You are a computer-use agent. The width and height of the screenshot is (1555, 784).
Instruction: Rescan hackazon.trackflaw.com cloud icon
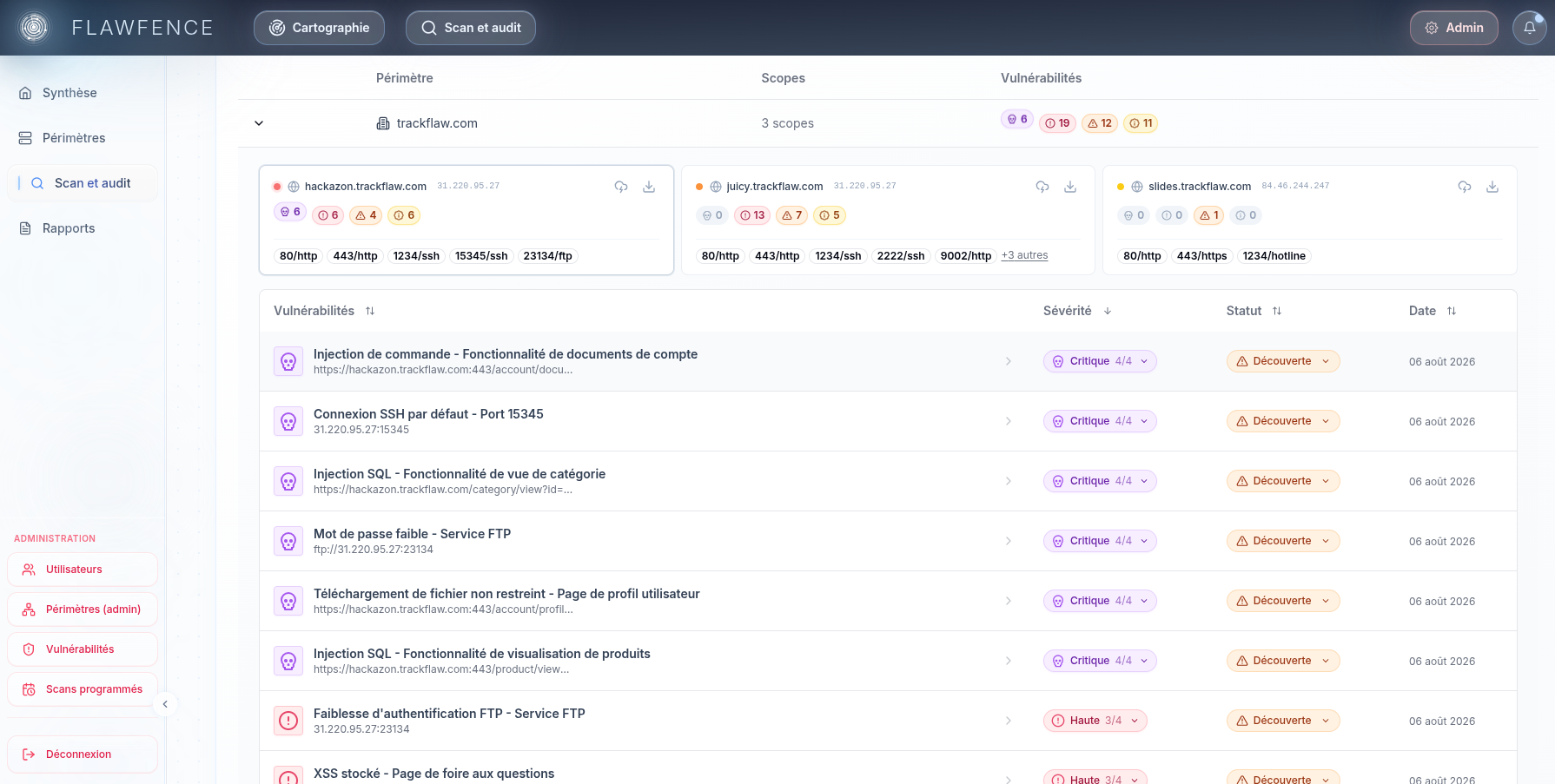621,187
